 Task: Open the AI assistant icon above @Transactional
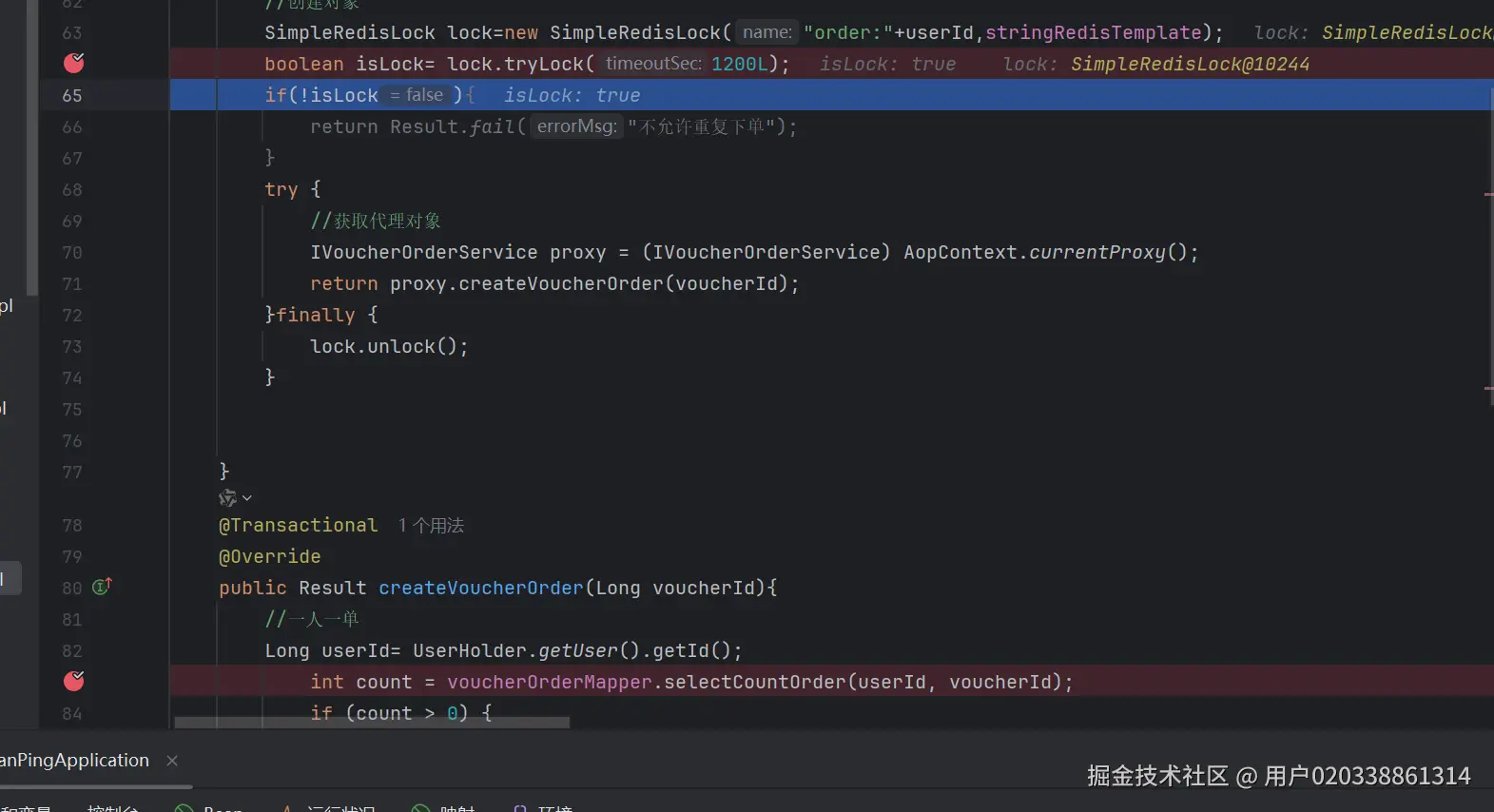[227, 498]
